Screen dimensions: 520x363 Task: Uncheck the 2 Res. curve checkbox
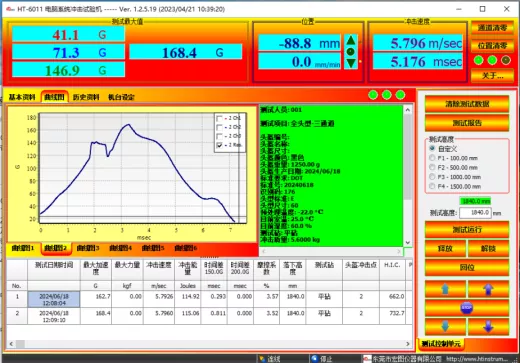(x=219, y=145)
